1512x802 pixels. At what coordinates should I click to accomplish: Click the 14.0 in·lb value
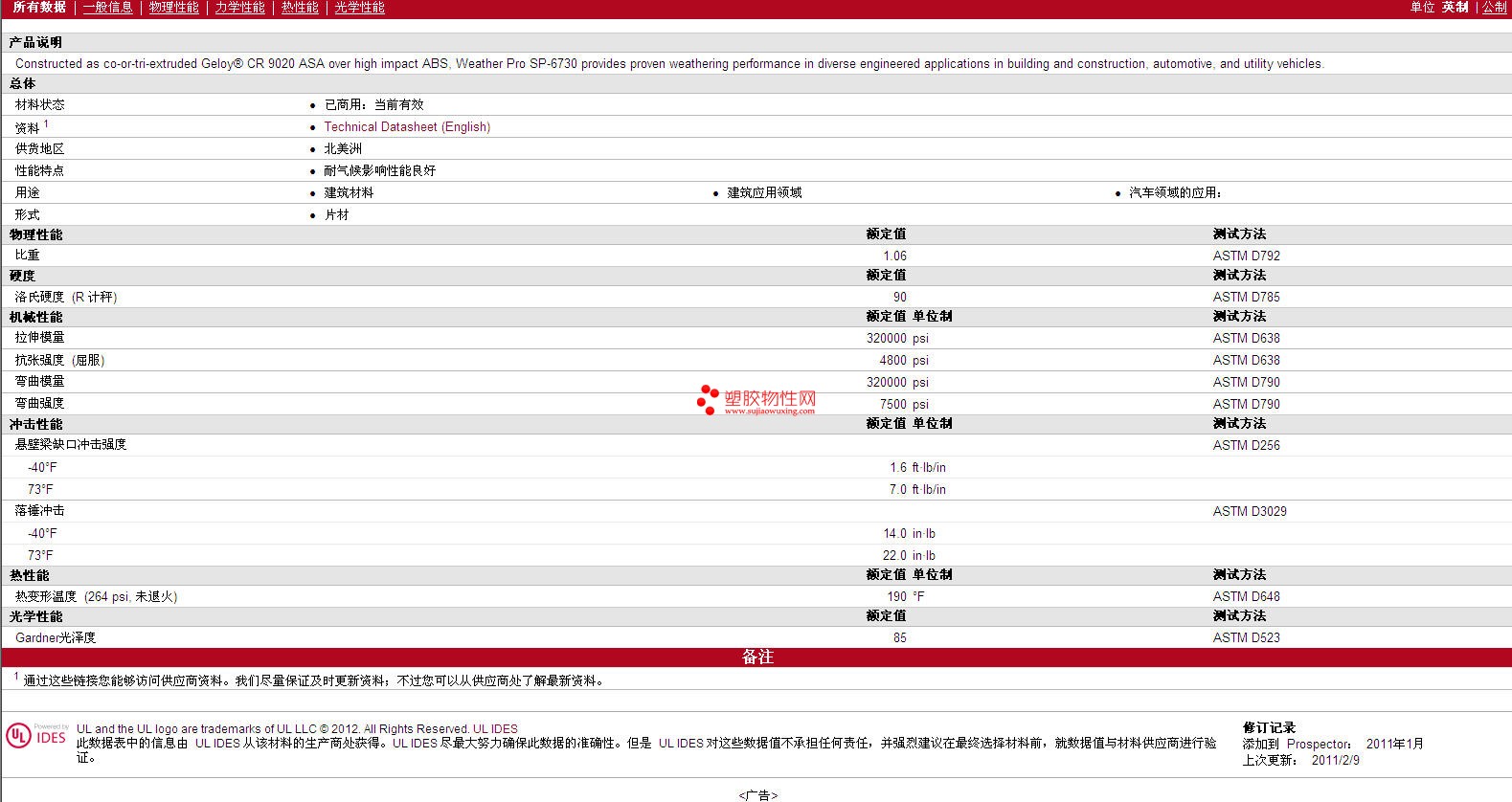910,533
